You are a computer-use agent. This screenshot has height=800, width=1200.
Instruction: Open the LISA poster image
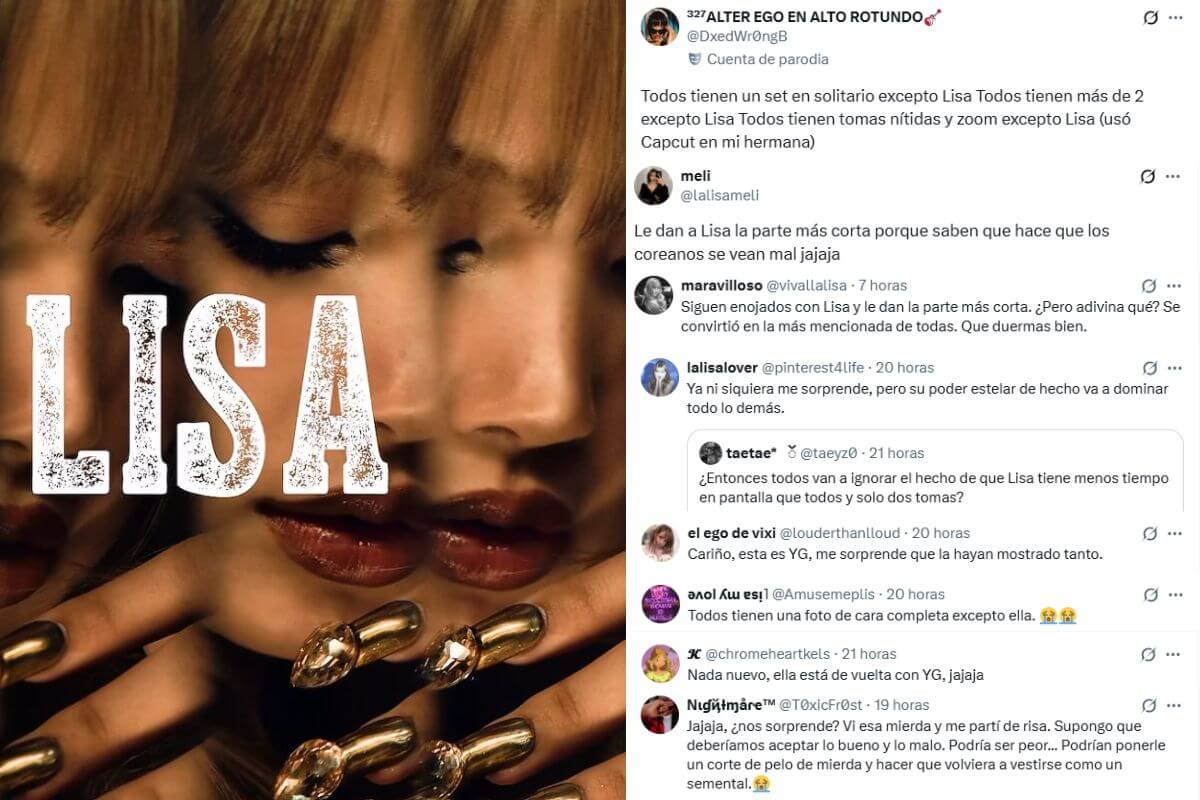312,400
